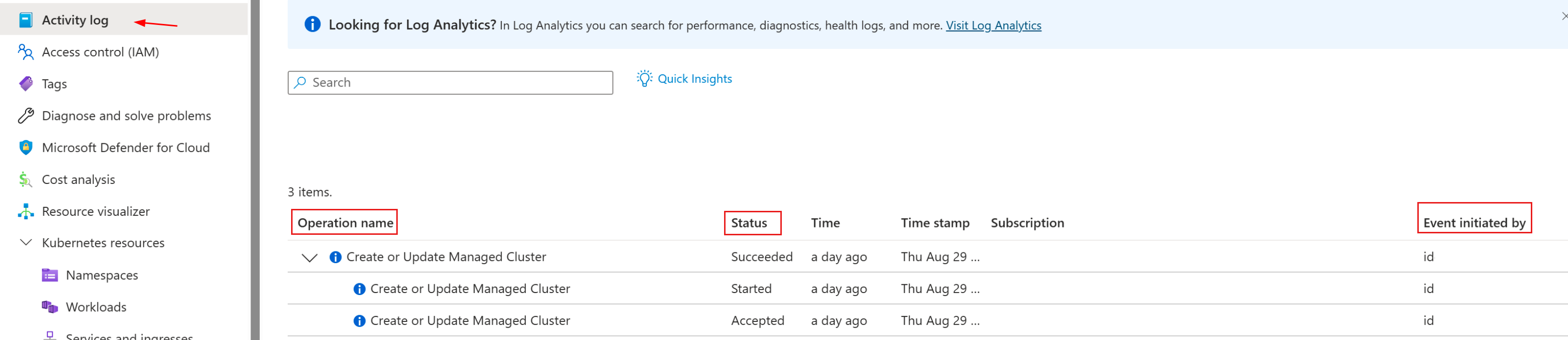1568x340 pixels.
Task: Collapse the Succeeded Create or Update Managed Cluster row
Action: 309,257
